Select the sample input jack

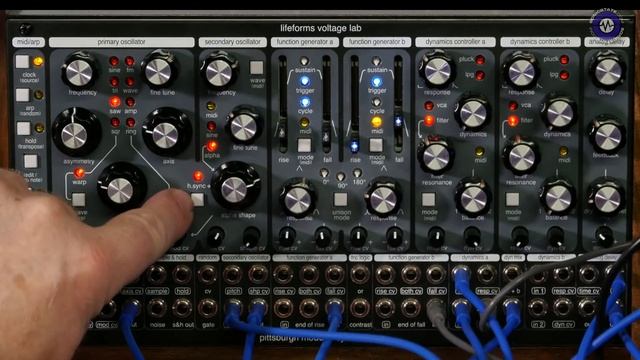click(157, 275)
